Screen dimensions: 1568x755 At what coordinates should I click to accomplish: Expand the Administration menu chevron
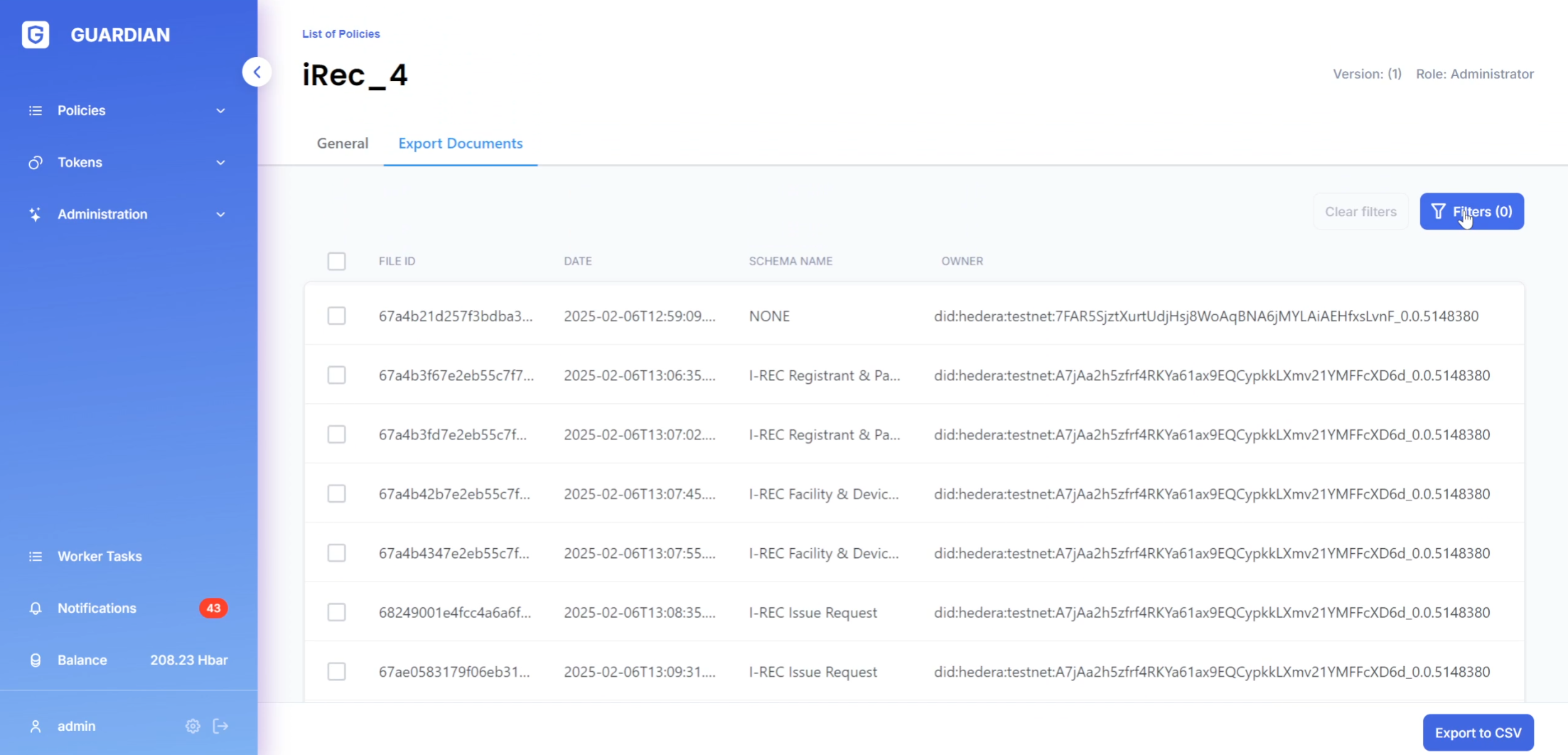pos(220,215)
